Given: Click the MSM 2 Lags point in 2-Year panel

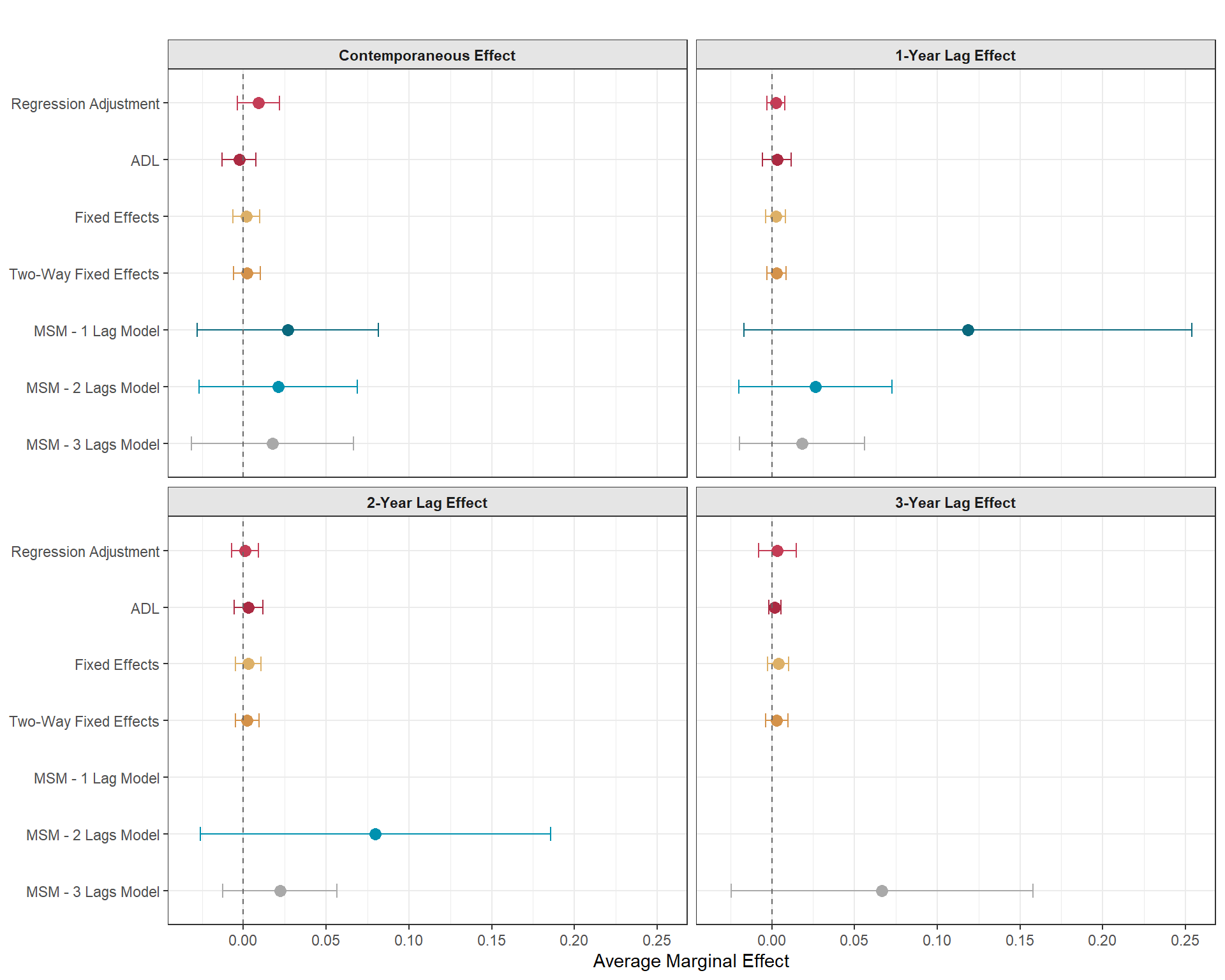Looking at the screenshot, I should pos(375,834).
